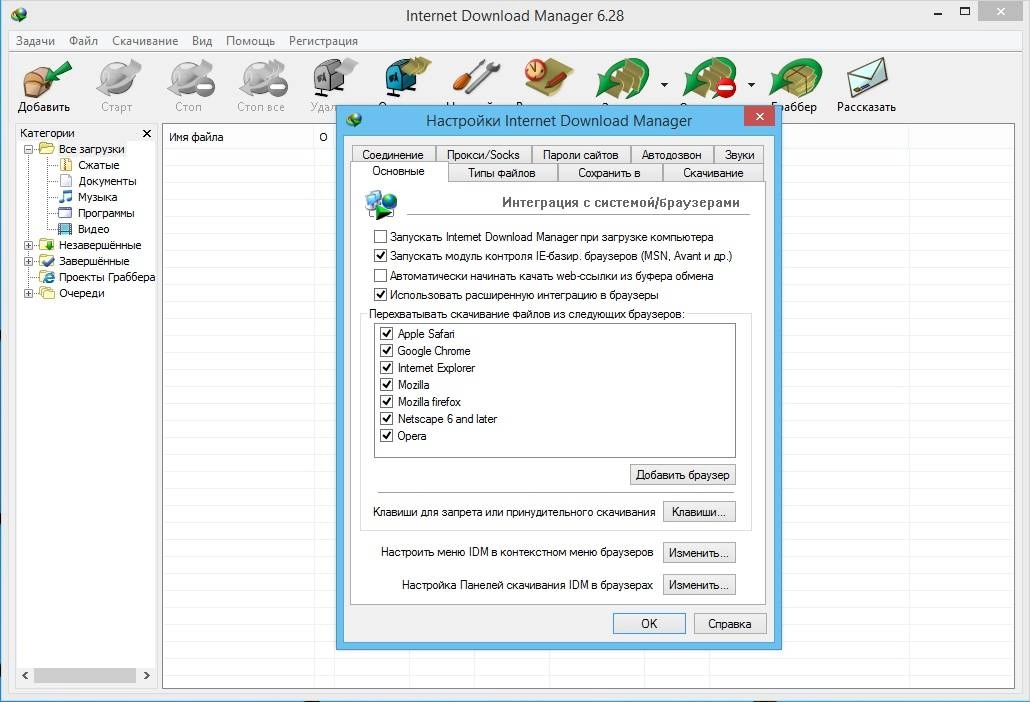Click the Рассказать envelope icon
The width and height of the screenshot is (1030, 702).
(867, 78)
